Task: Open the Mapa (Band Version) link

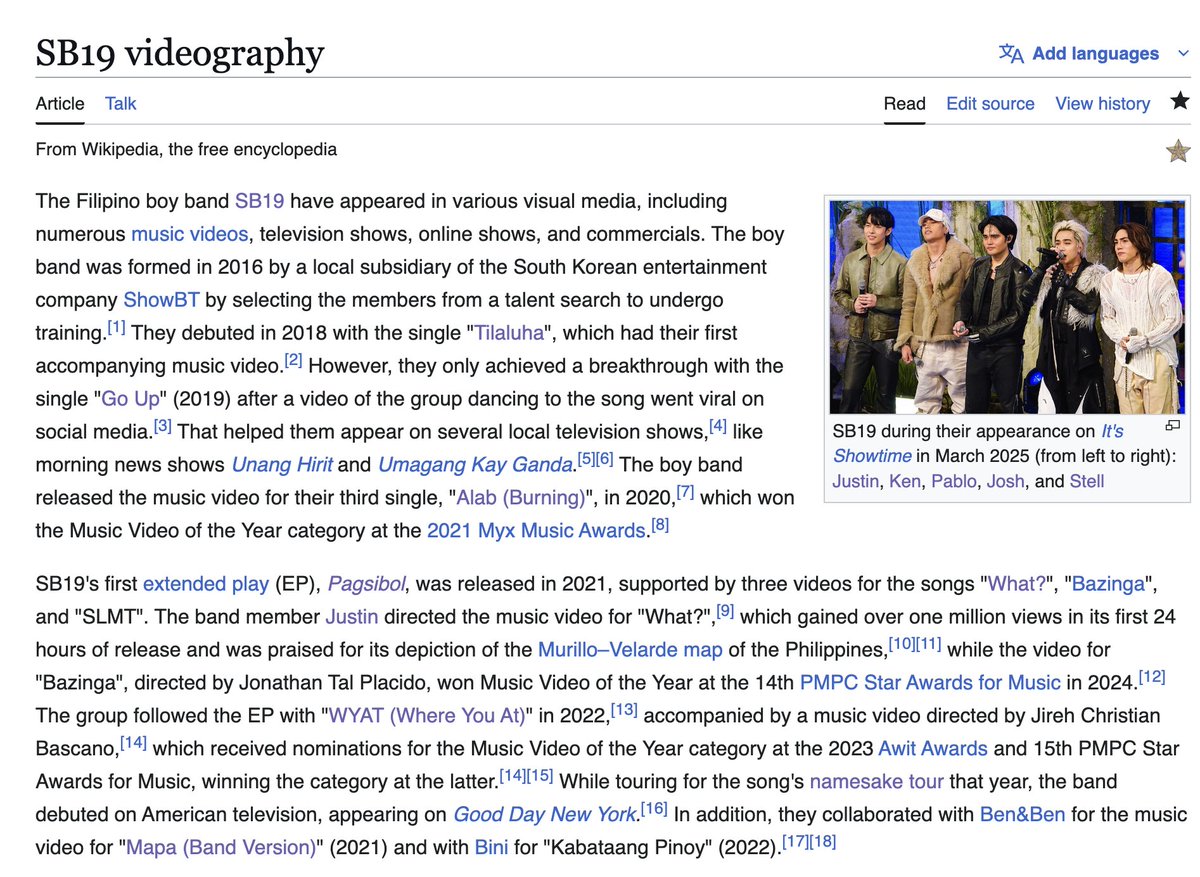Action: tap(221, 848)
